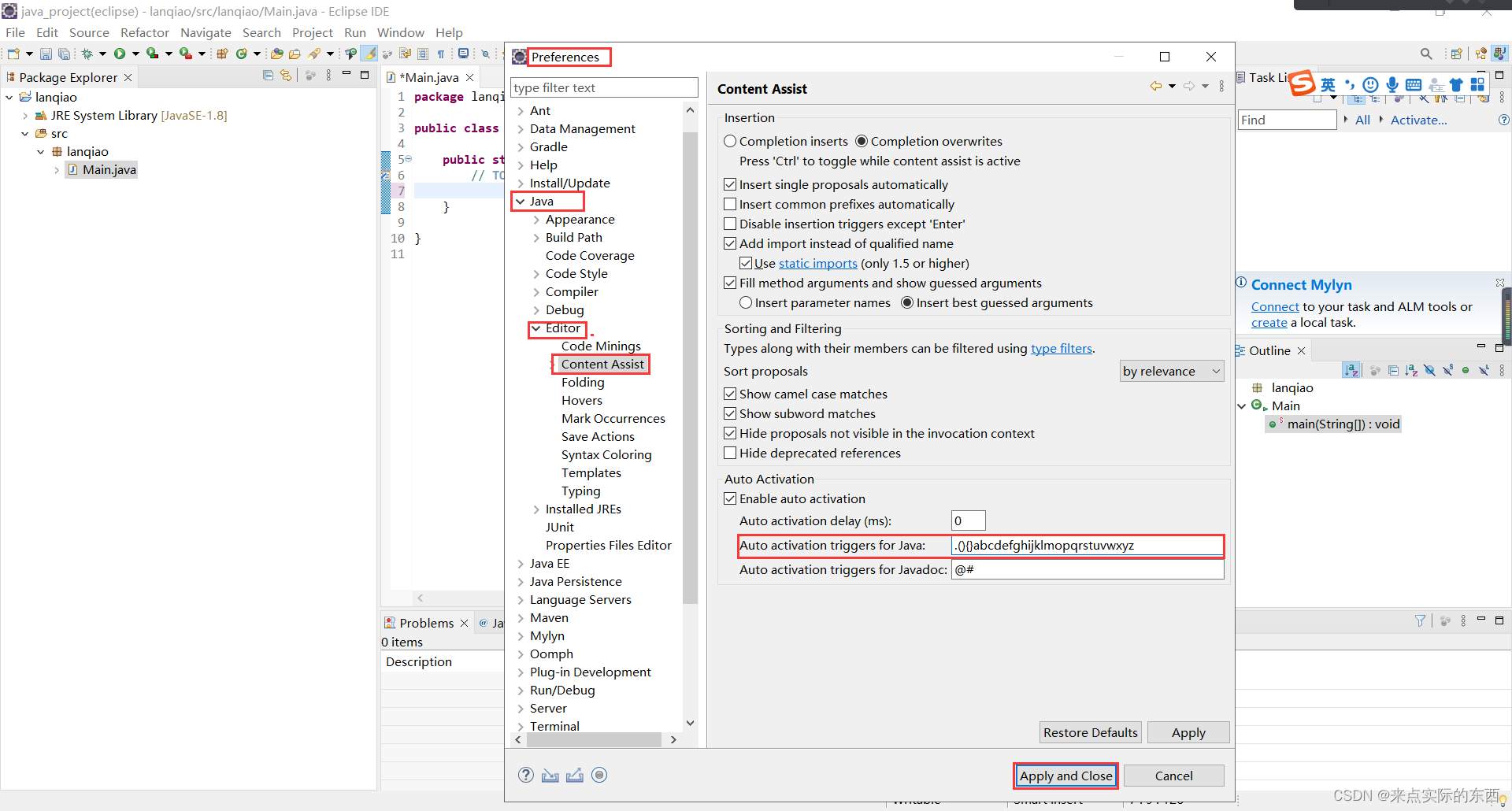Screen dimensions: 1512x811
Task: Click the New Java Class icon
Action: [242, 54]
